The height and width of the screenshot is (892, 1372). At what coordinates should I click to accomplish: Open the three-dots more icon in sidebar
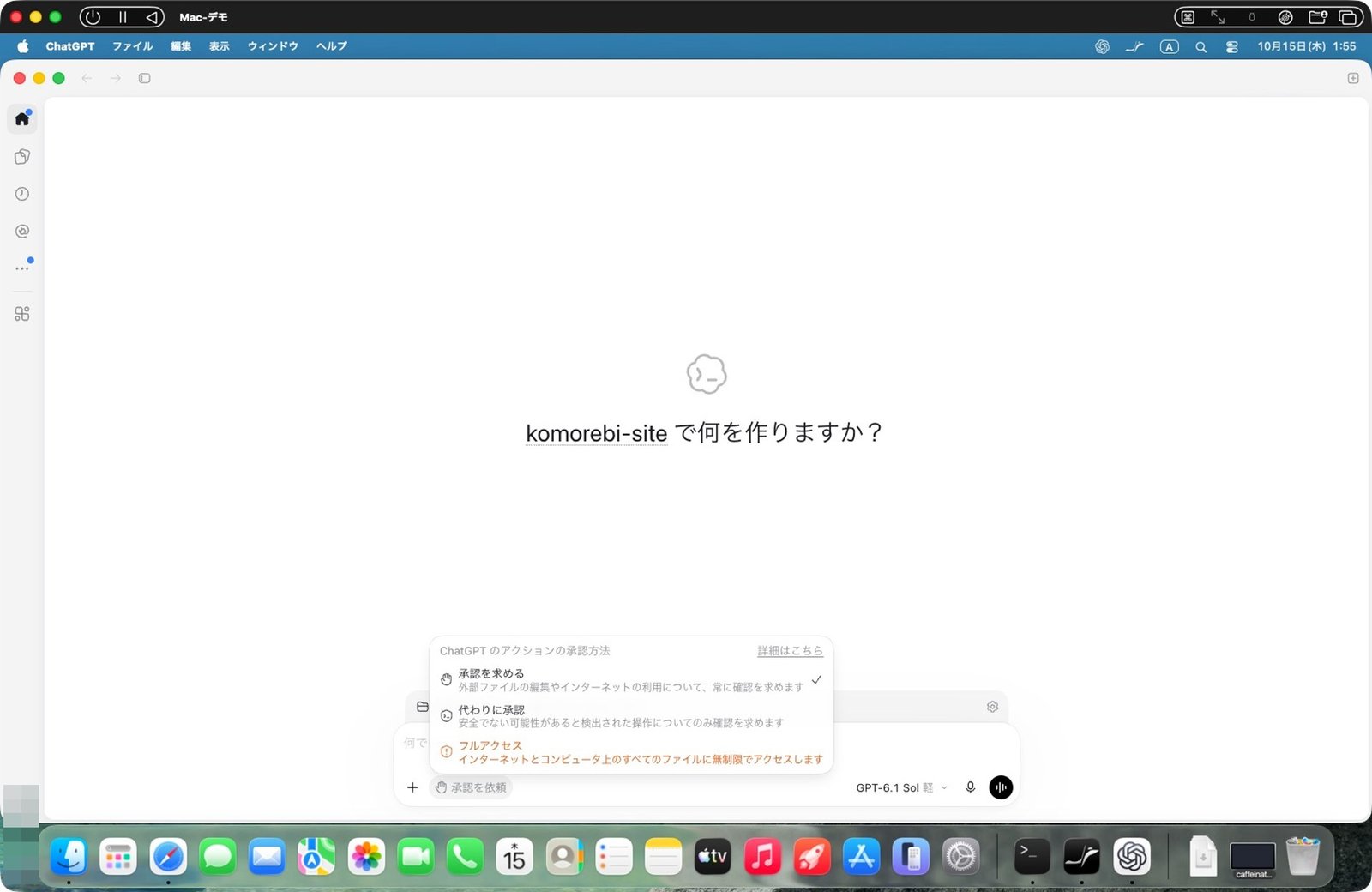click(22, 268)
